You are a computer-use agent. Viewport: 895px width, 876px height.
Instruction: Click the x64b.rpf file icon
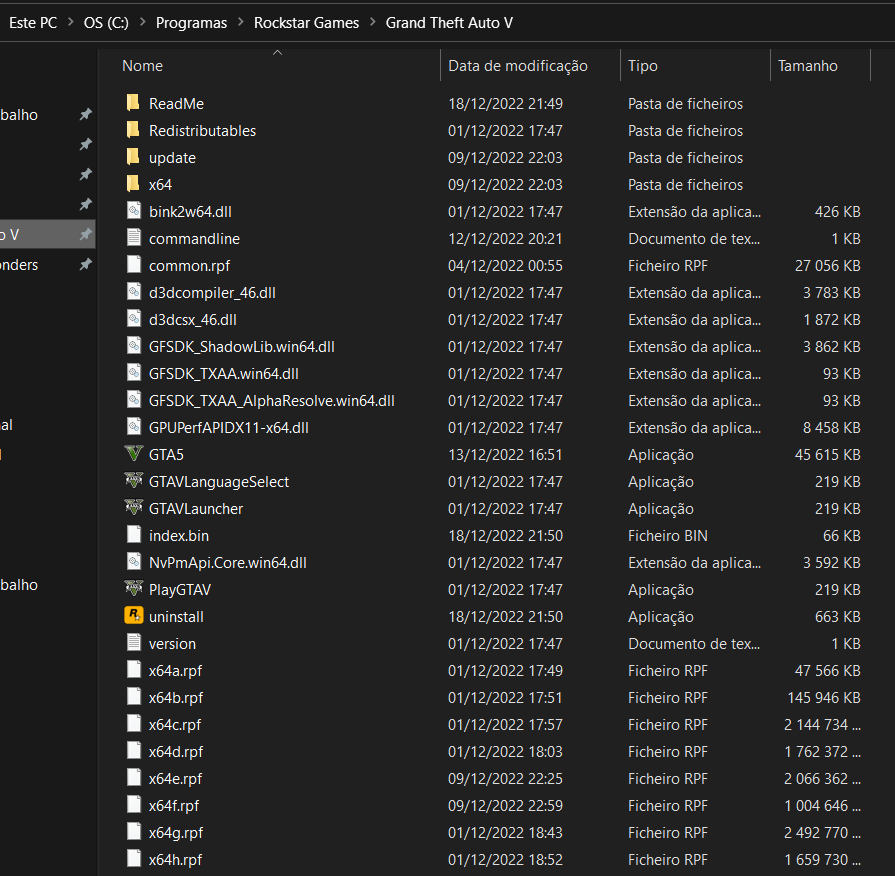(x=134, y=696)
